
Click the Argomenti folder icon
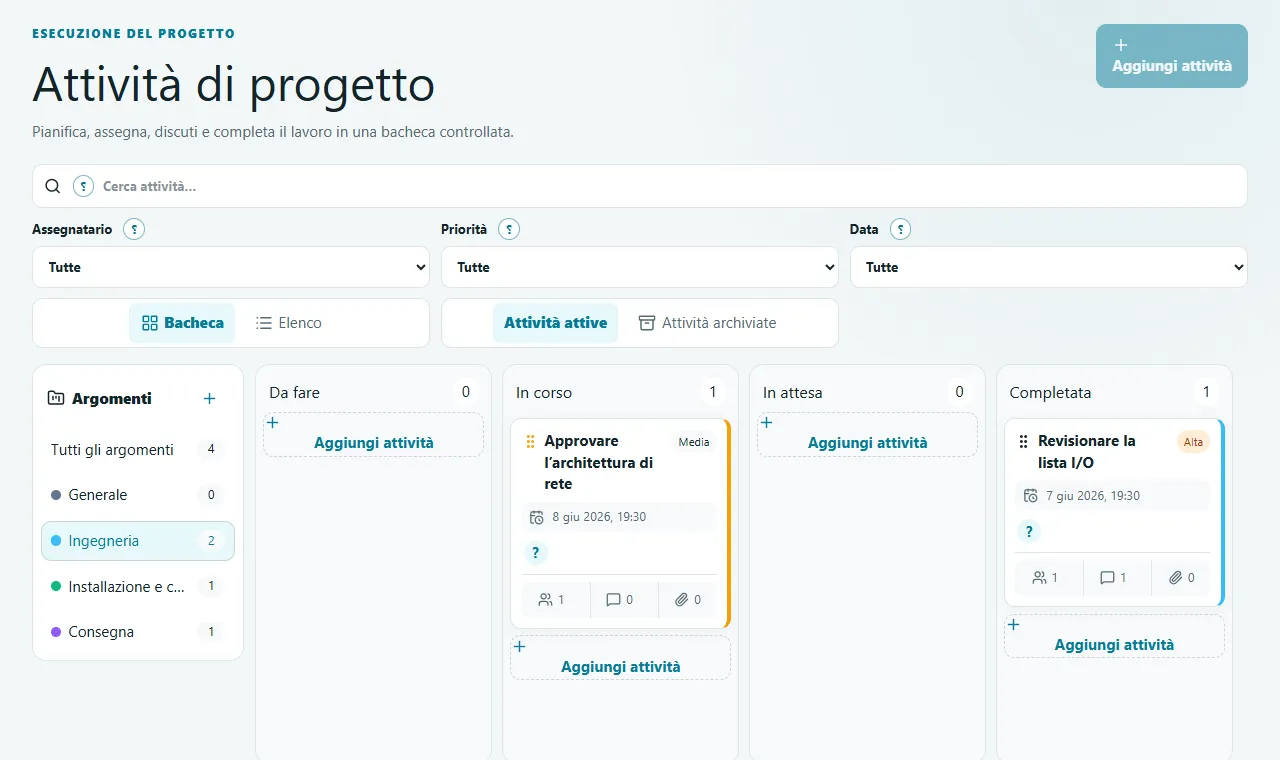click(x=56, y=399)
